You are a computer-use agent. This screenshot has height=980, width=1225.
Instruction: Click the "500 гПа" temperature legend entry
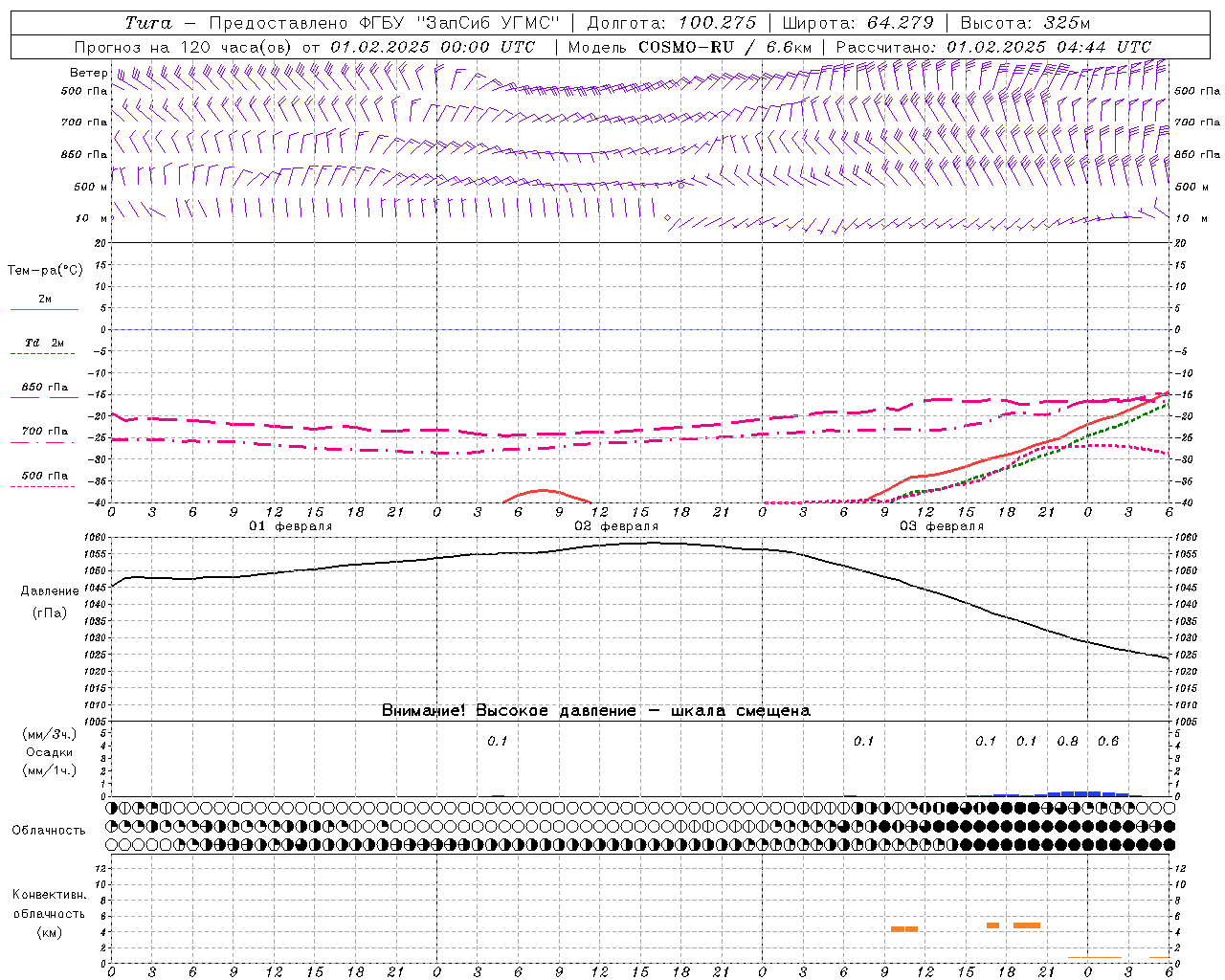click(x=45, y=476)
